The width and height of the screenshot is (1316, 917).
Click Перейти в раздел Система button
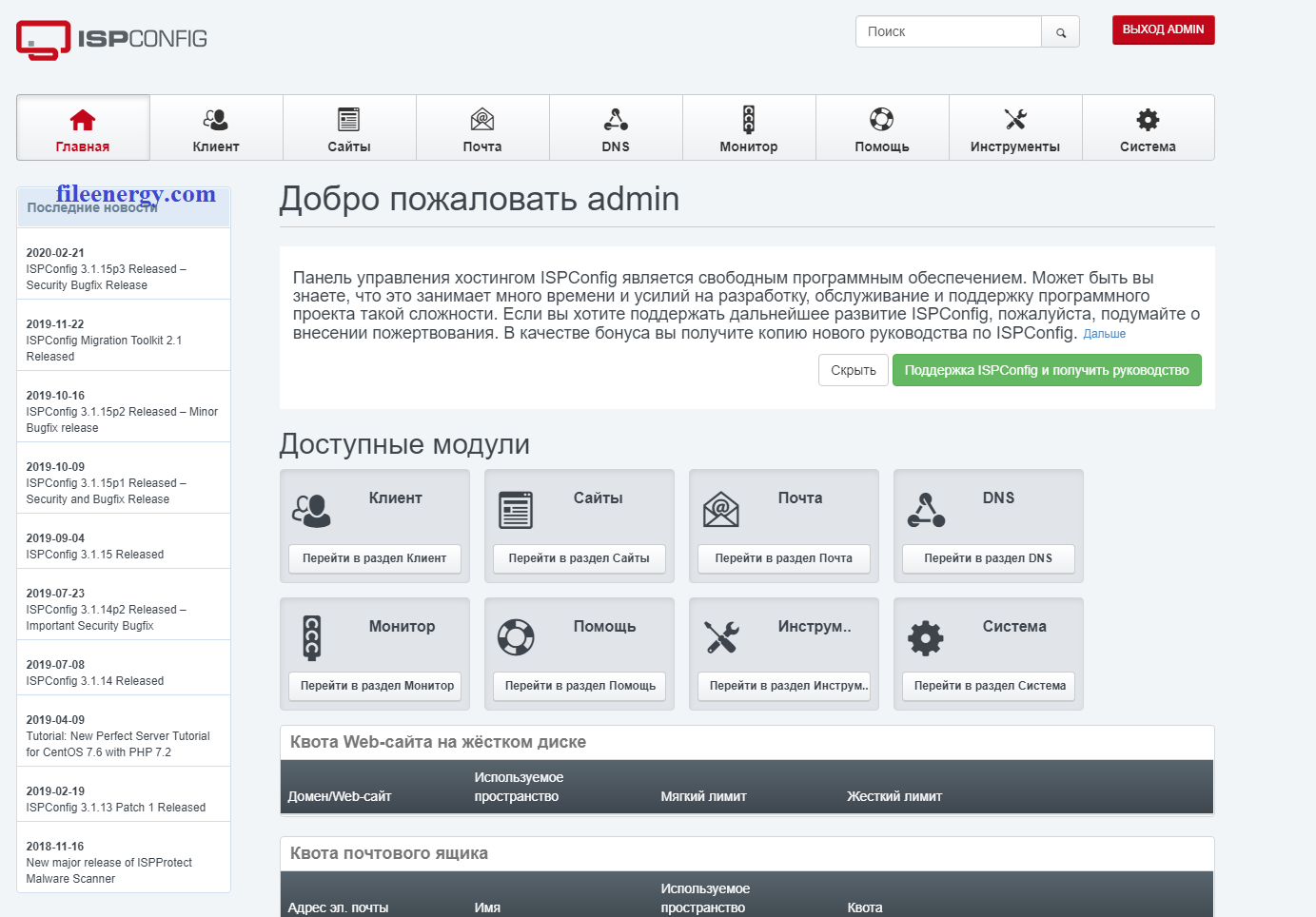coord(988,686)
